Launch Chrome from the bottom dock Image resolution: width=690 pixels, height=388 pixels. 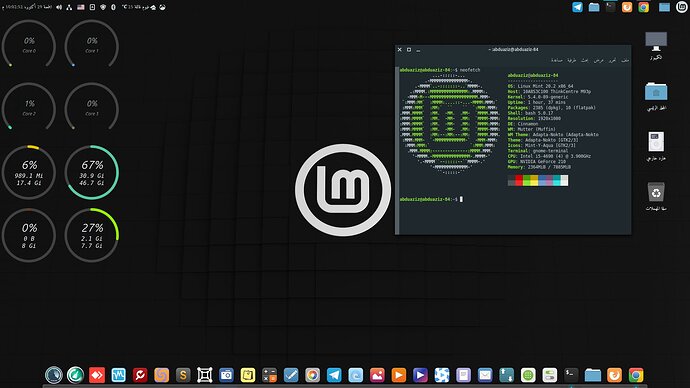pos(636,375)
